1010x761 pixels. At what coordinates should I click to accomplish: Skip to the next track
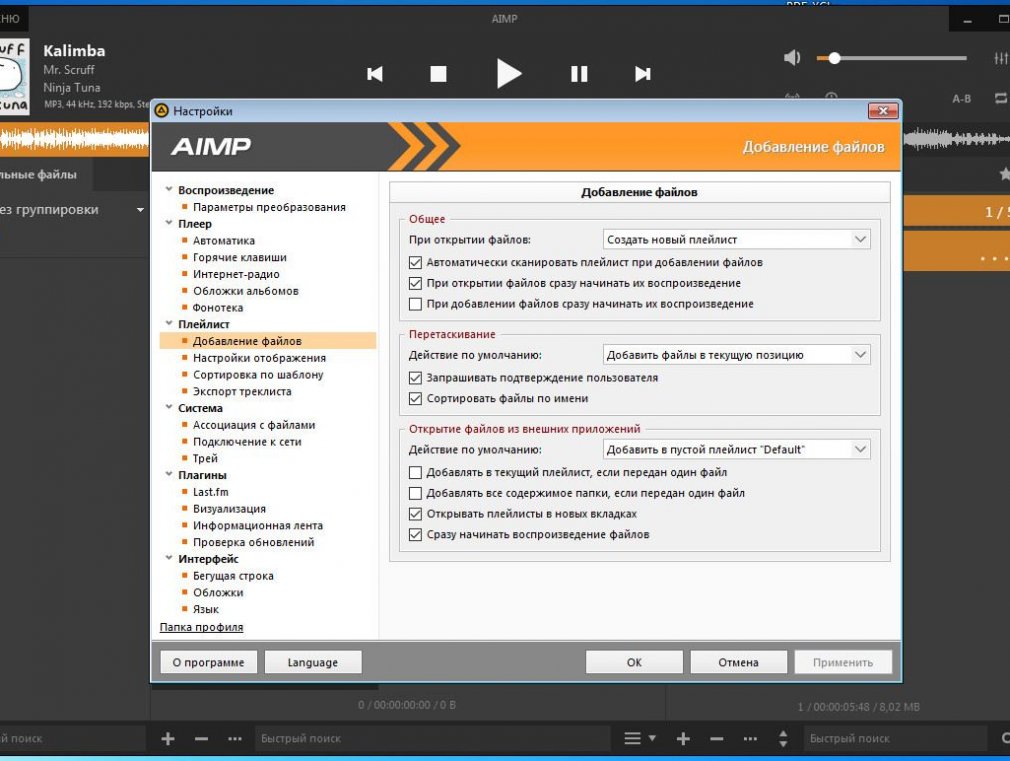pos(642,74)
